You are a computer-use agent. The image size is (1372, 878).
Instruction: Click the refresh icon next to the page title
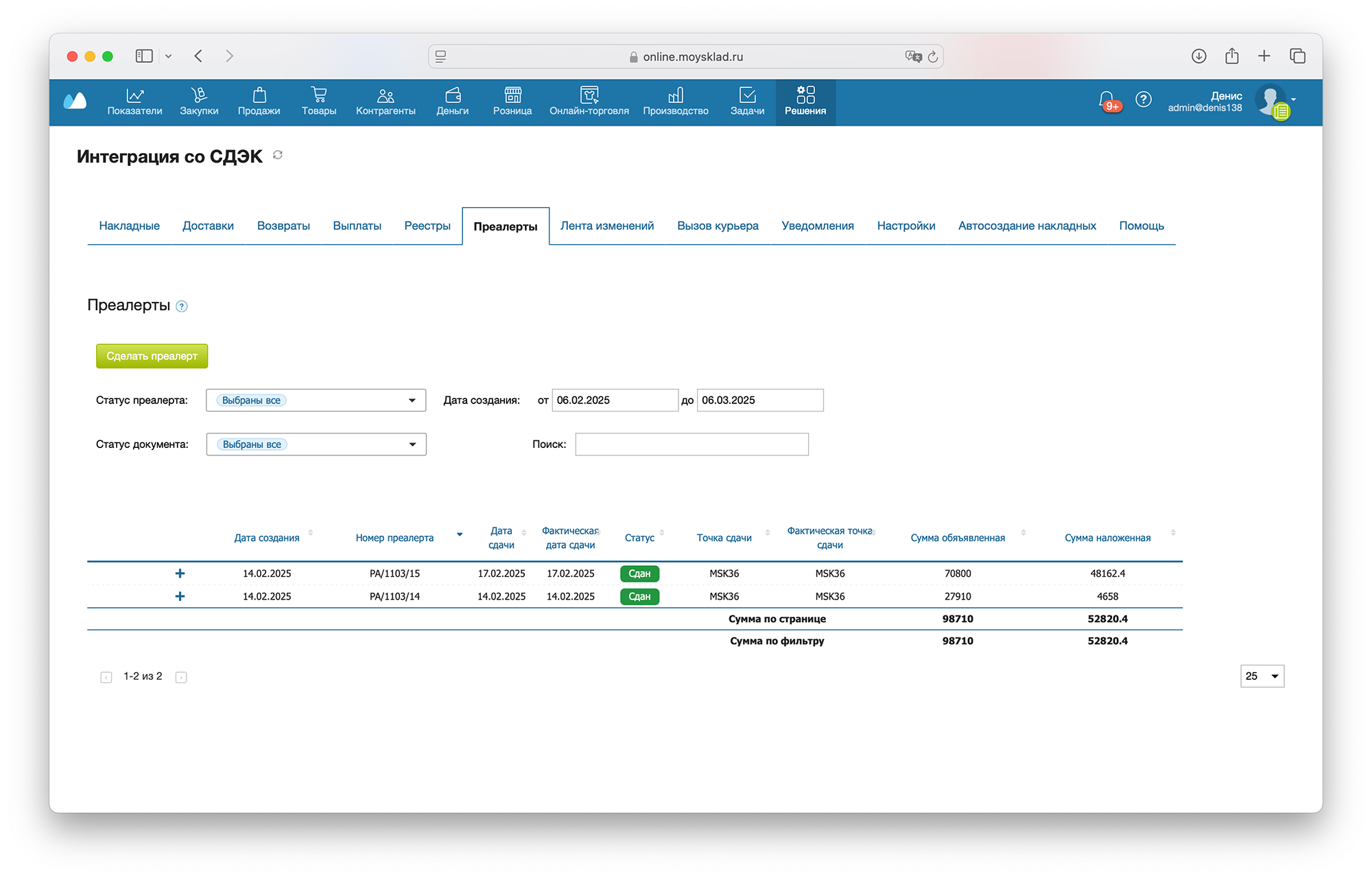278,155
